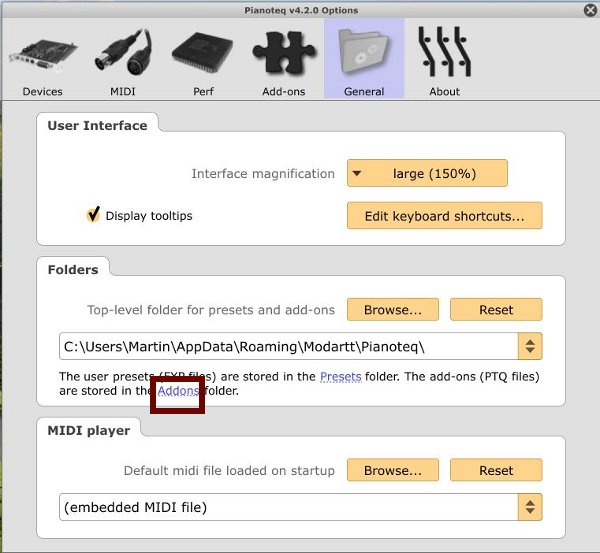Reset the top-level presets folder
This screenshot has width=600, height=553.
496,310
